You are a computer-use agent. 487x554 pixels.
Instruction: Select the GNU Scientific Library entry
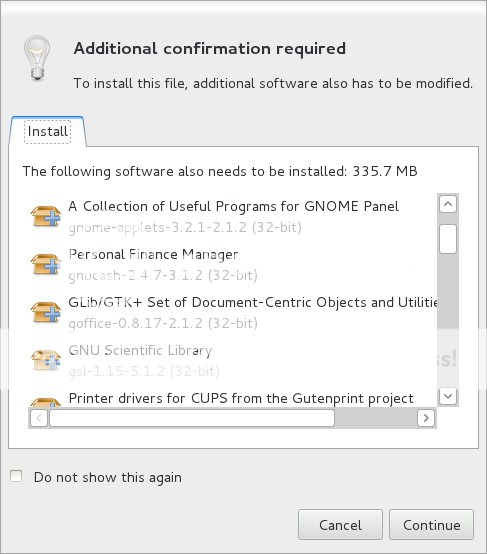tap(233, 360)
